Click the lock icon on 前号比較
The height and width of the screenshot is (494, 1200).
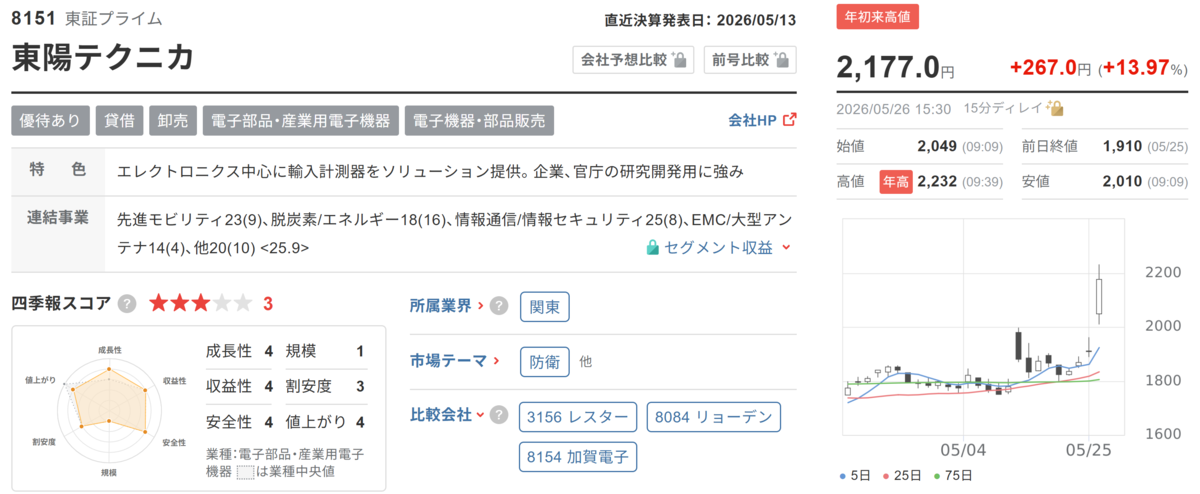coord(781,60)
